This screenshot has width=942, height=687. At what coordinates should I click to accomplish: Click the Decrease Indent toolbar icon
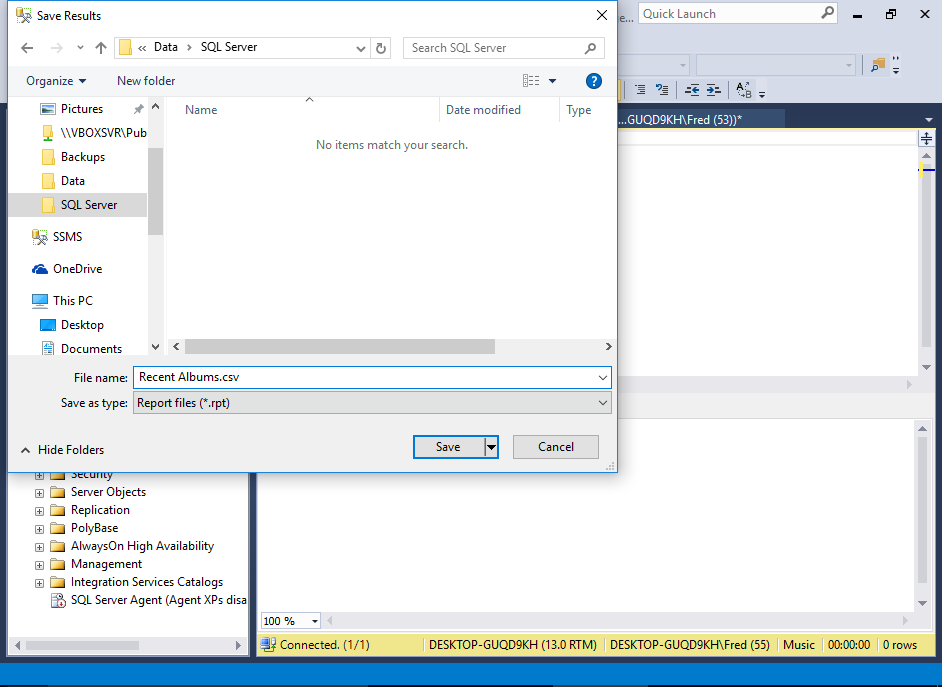pos(692,90)
